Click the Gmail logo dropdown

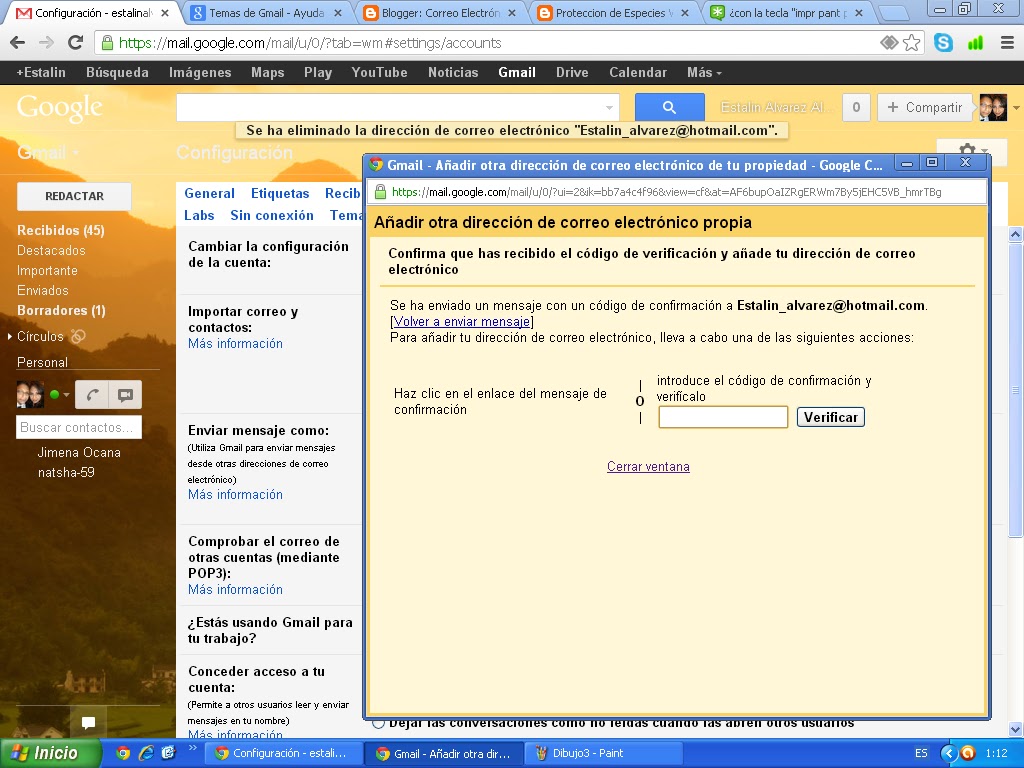click(48, 152)
